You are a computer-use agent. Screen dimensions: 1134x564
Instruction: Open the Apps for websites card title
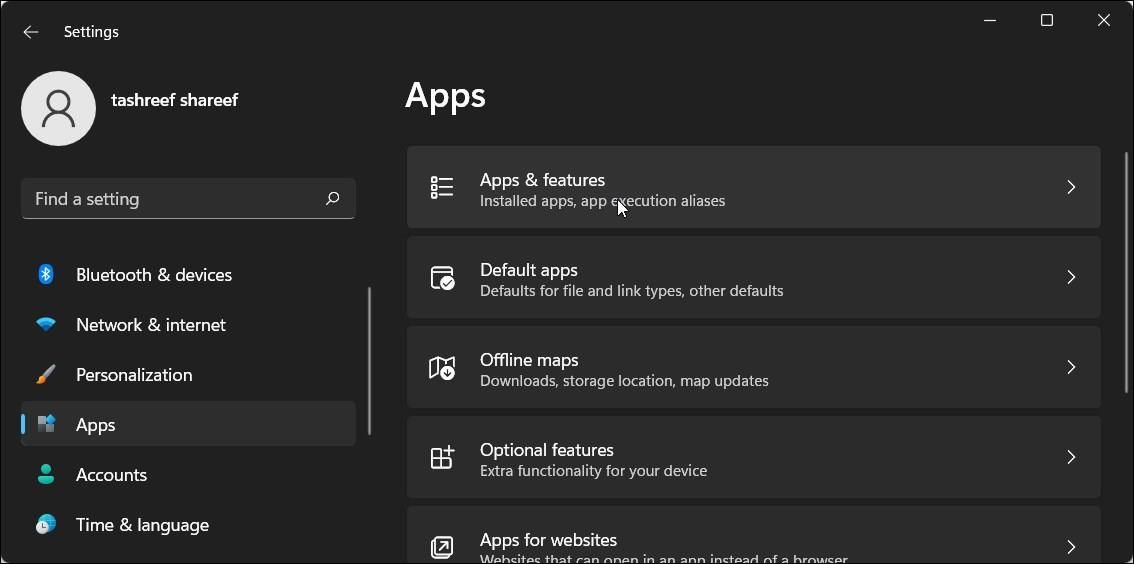[548, 539]
